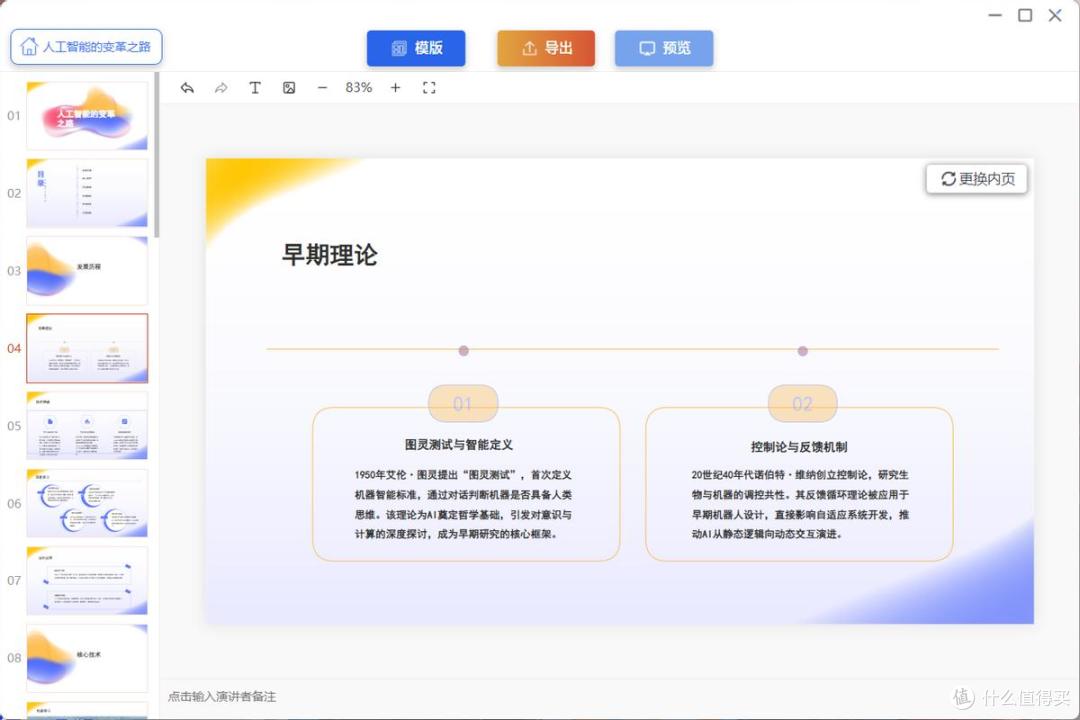Screen dimensions: 1080x720
Task: Zoom out with the minus icon
Action: coord(322,88)
